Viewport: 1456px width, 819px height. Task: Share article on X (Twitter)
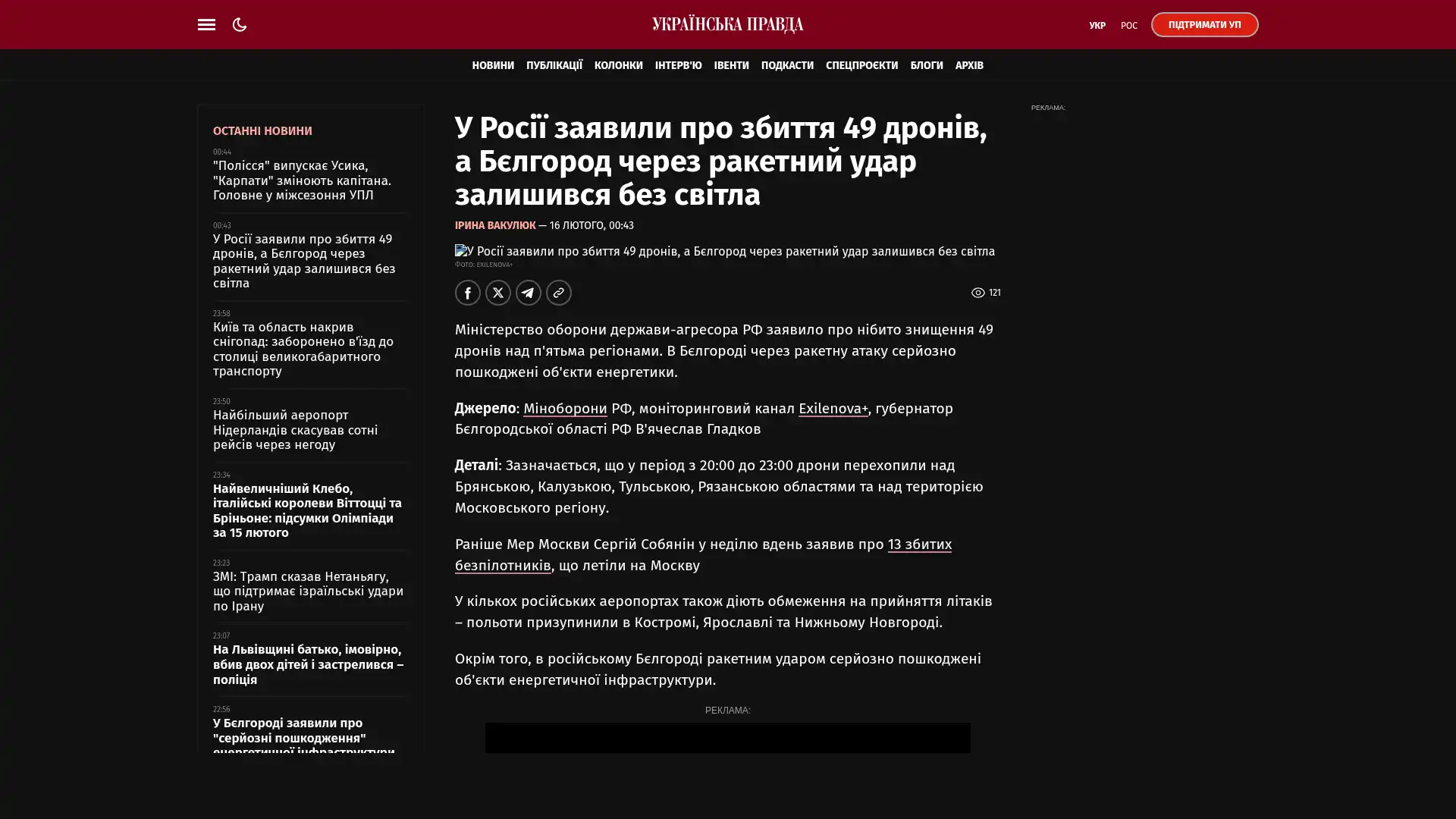[498, 293]
